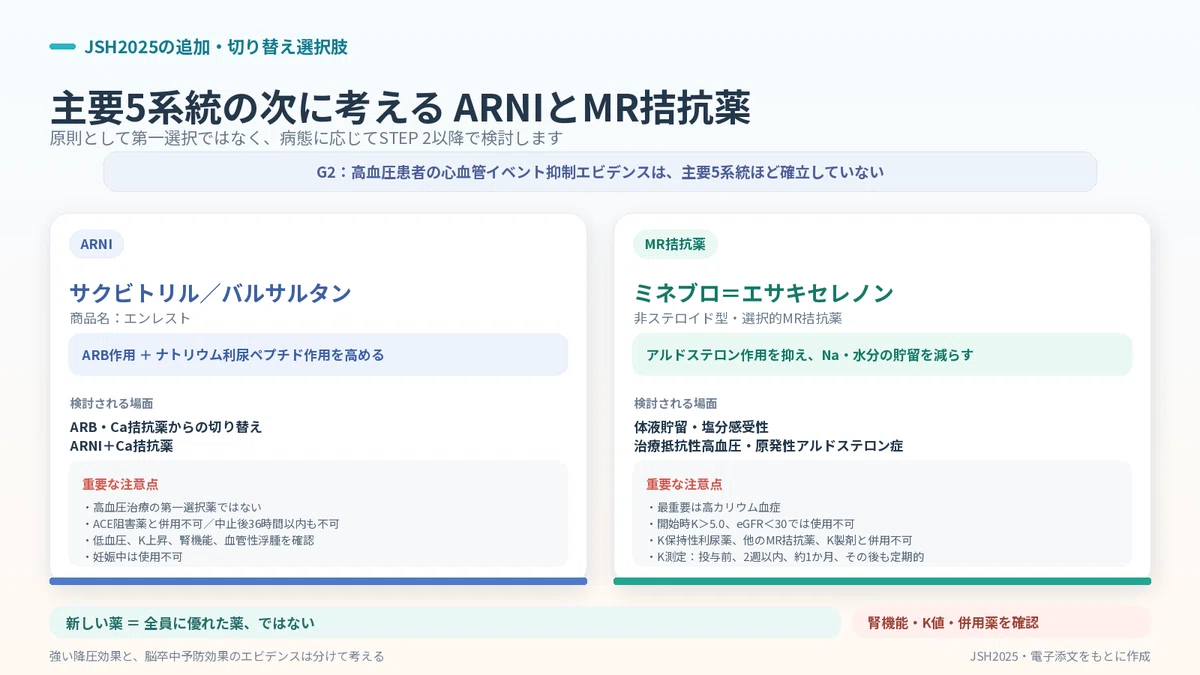Click the line ARB・Ca拮抗薬からの切り替え

pyautogui.click(x=166, y=427)
